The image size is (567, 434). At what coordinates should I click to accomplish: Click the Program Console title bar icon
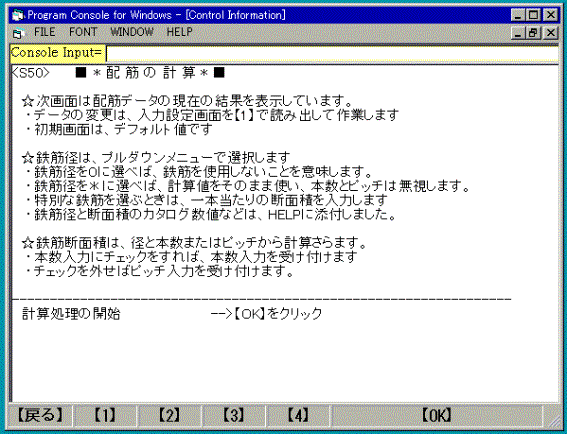pyautogui.click(x=18, y=15)
